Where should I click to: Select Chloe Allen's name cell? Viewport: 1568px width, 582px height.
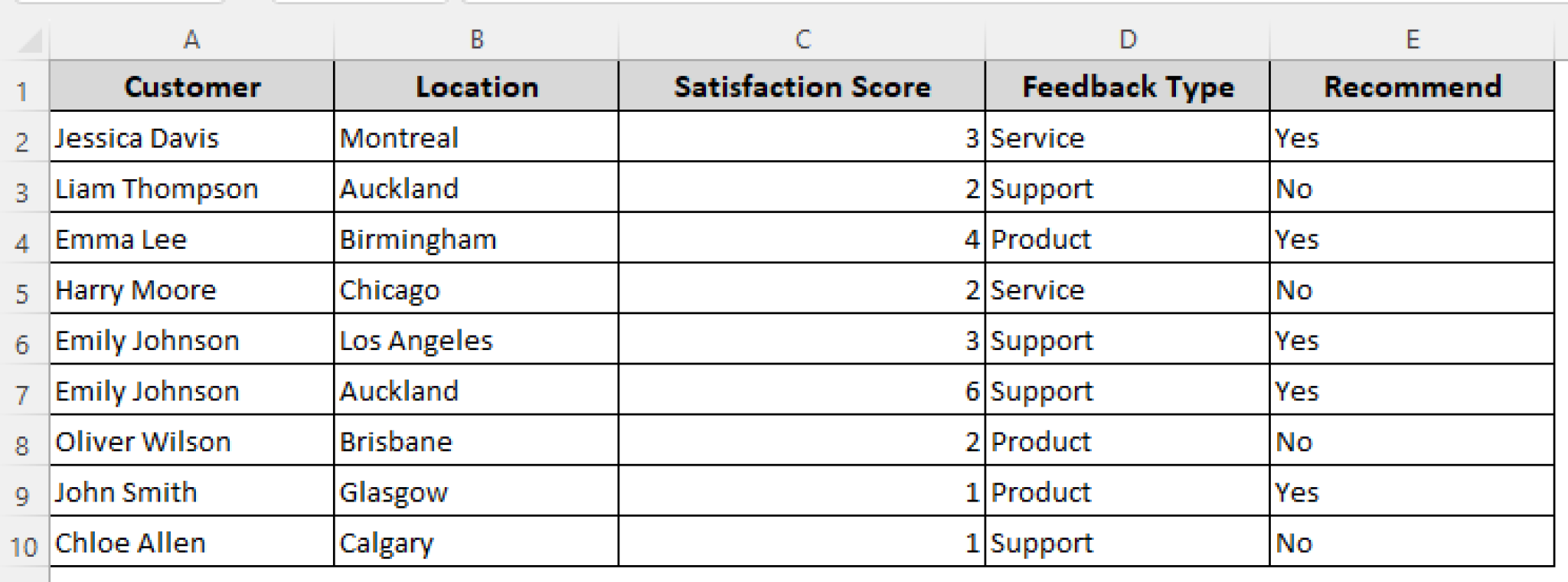[x=191, y=542]
